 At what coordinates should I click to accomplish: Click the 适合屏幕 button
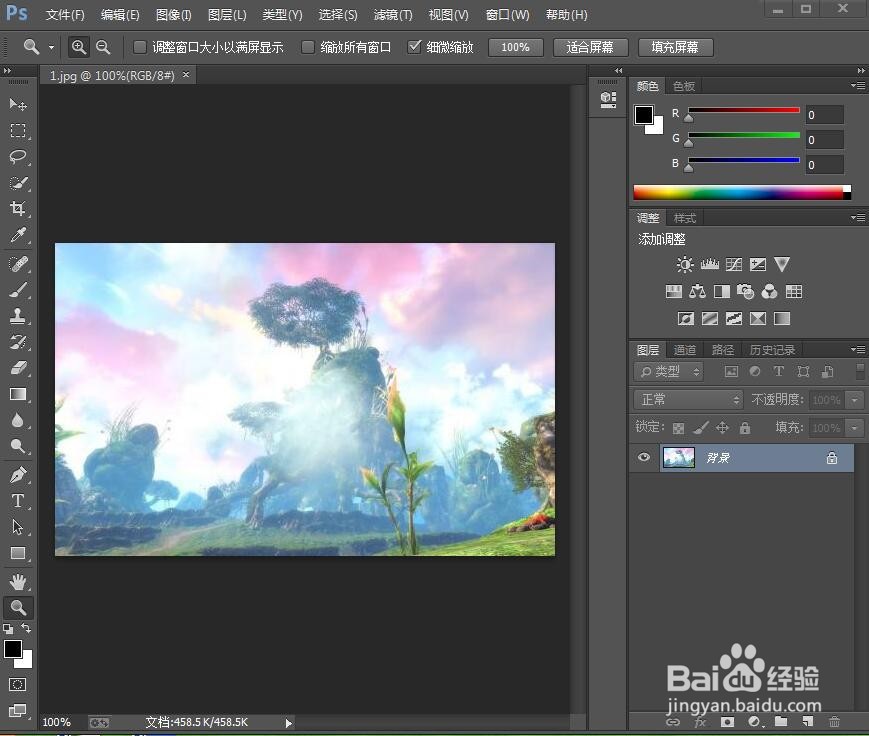coord(590,47)
